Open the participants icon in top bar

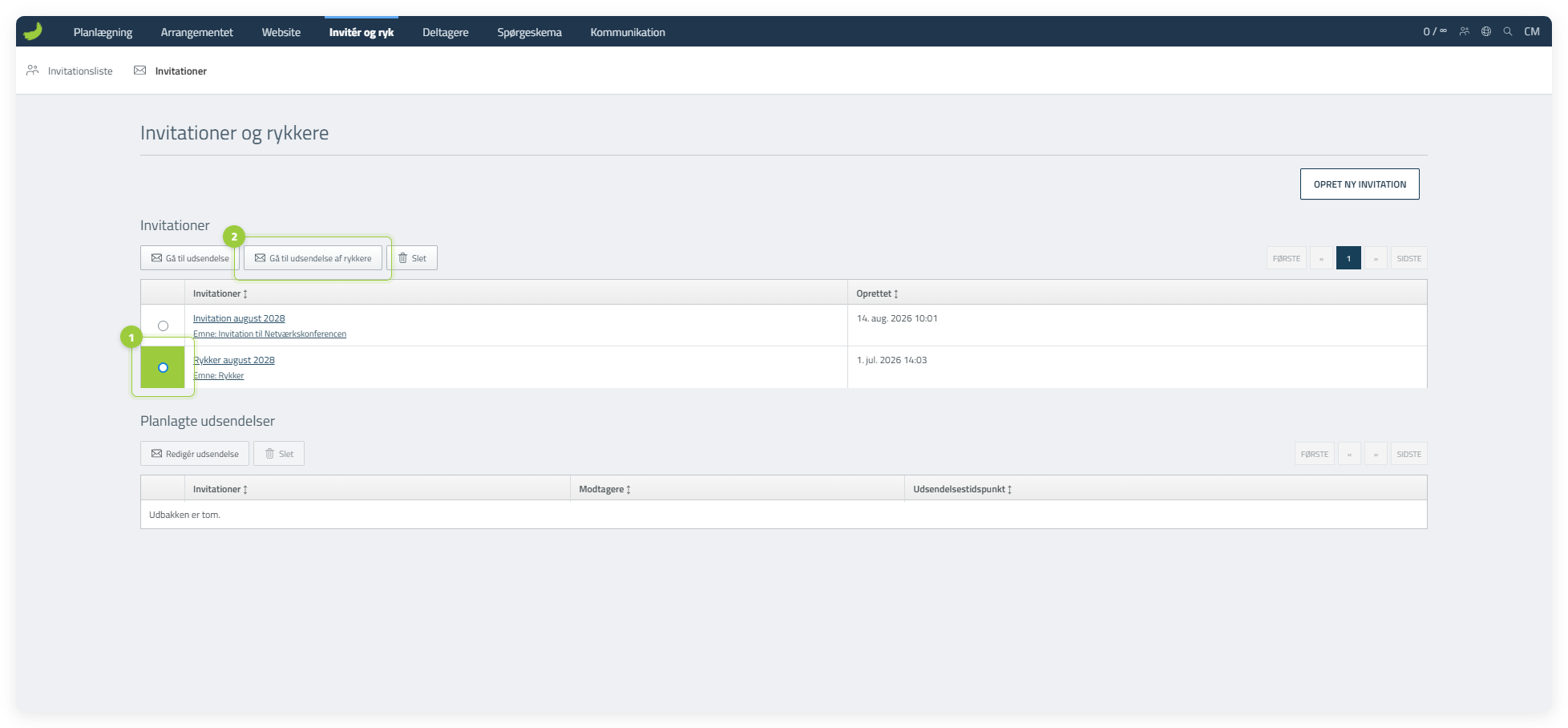(1465, 31)
